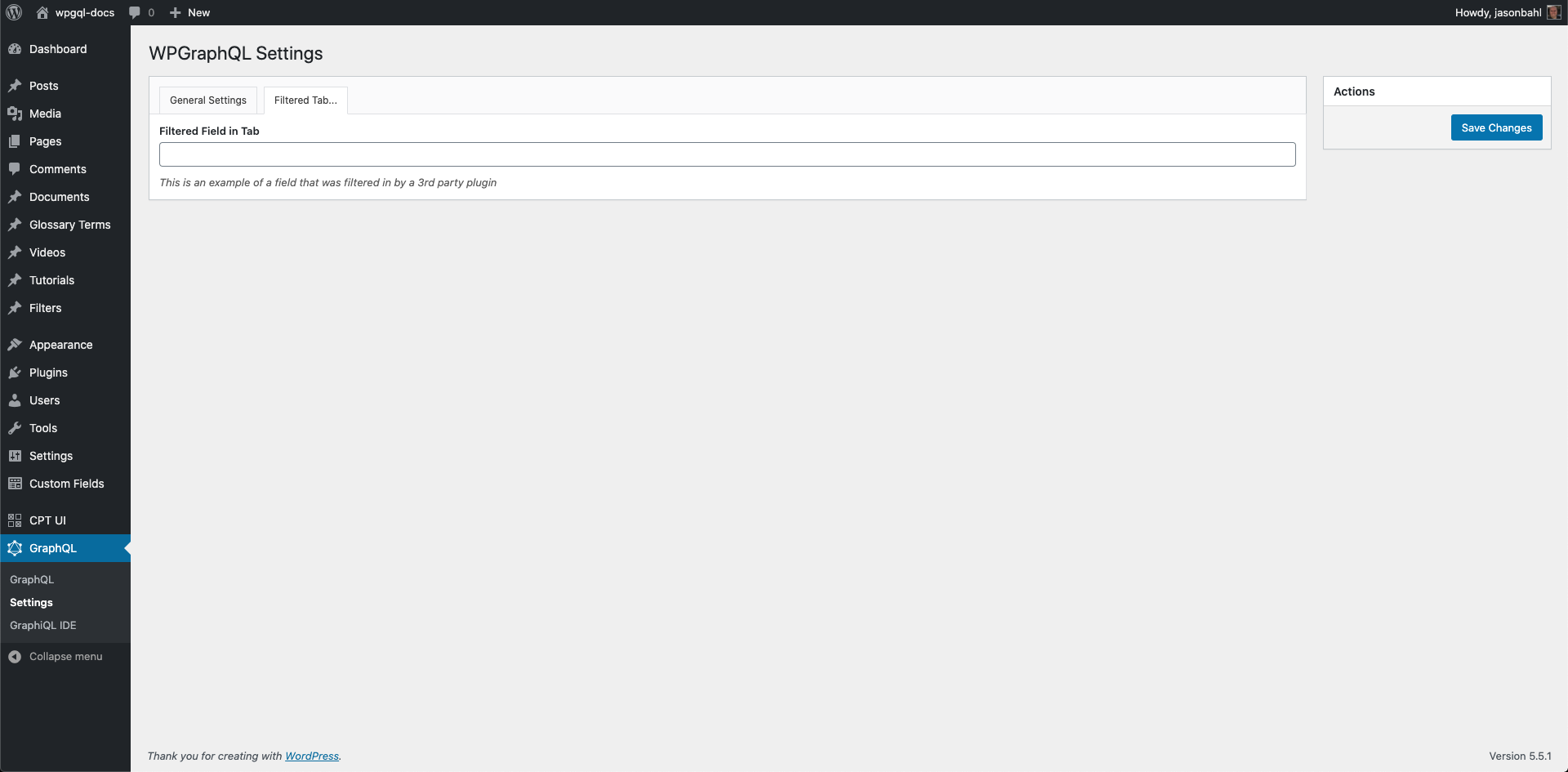Click the CPT UI icon

(x=15, y=520)
